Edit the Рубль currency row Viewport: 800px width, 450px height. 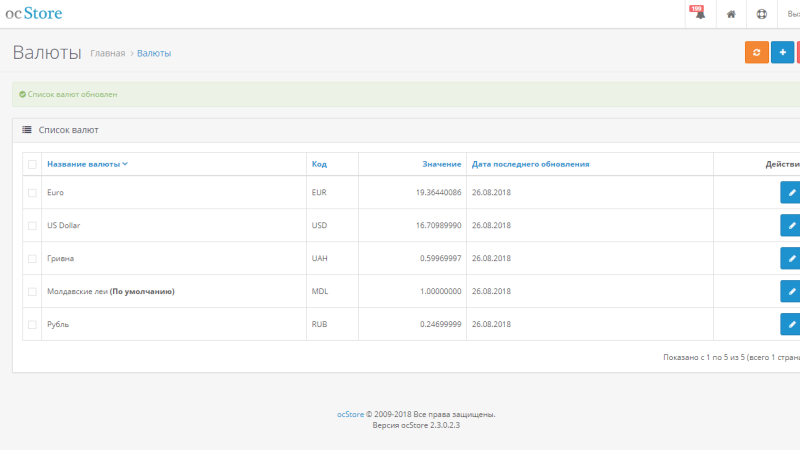click(790, 324)
